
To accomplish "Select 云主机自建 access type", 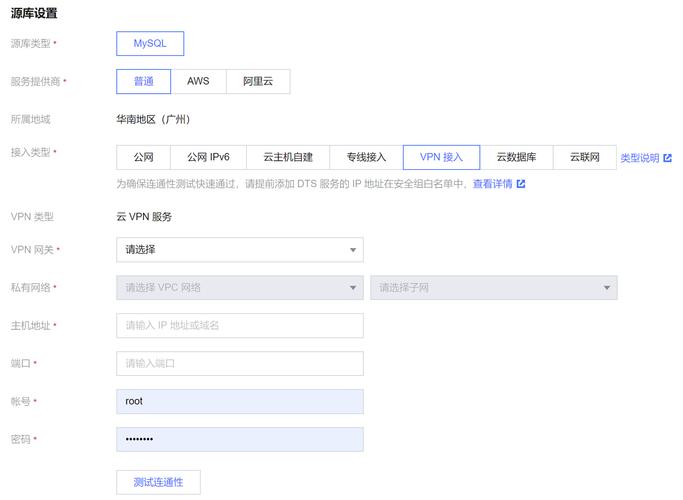I will (x=288, y=157).
